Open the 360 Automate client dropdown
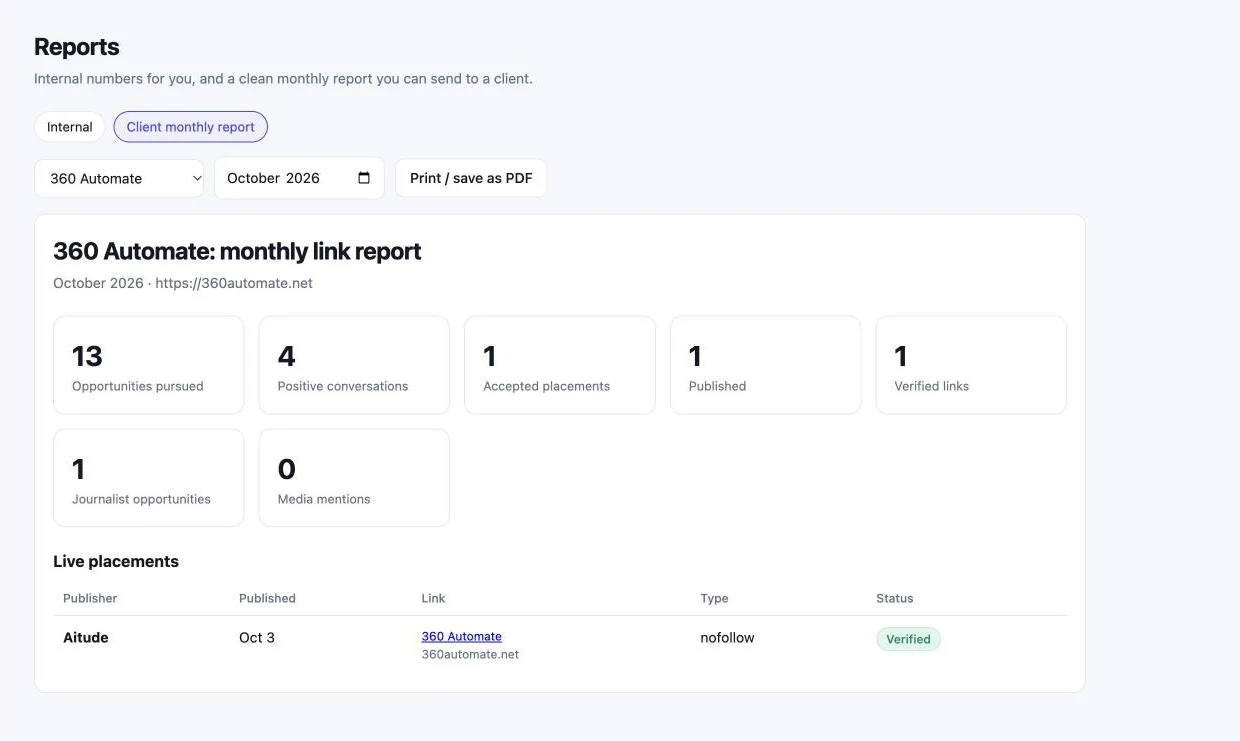Image resolution: width=1240 pixels, height=741 pixels. point(120,178)
